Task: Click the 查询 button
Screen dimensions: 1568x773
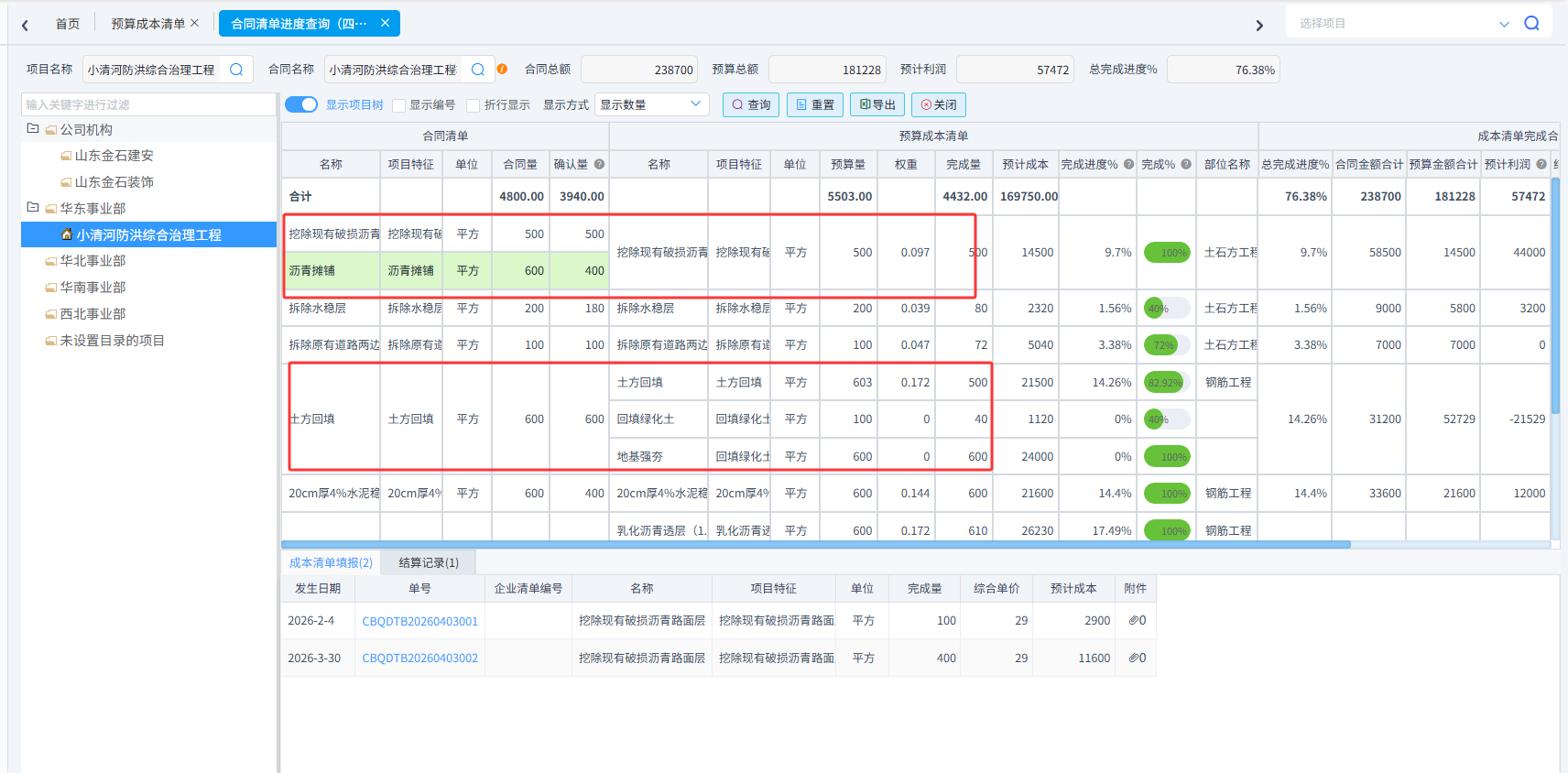Action: [x=751, y=104]
